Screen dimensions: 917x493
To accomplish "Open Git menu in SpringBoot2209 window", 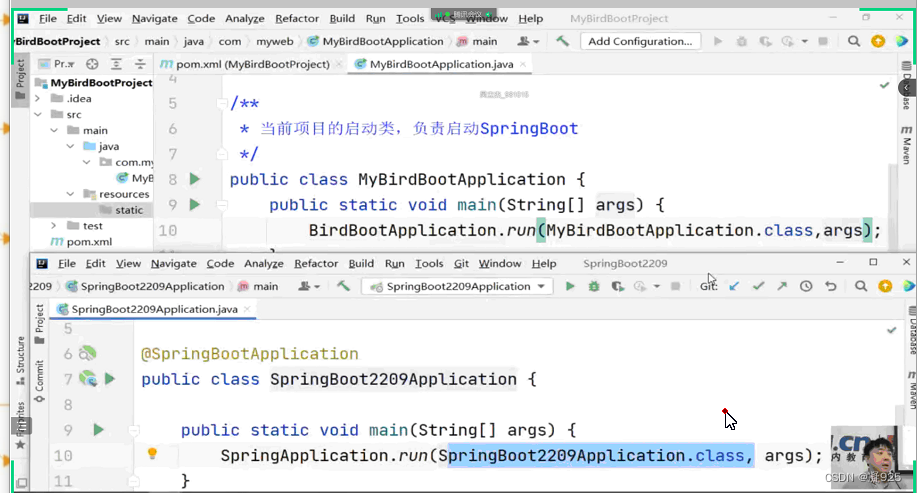I will (461, 264).
